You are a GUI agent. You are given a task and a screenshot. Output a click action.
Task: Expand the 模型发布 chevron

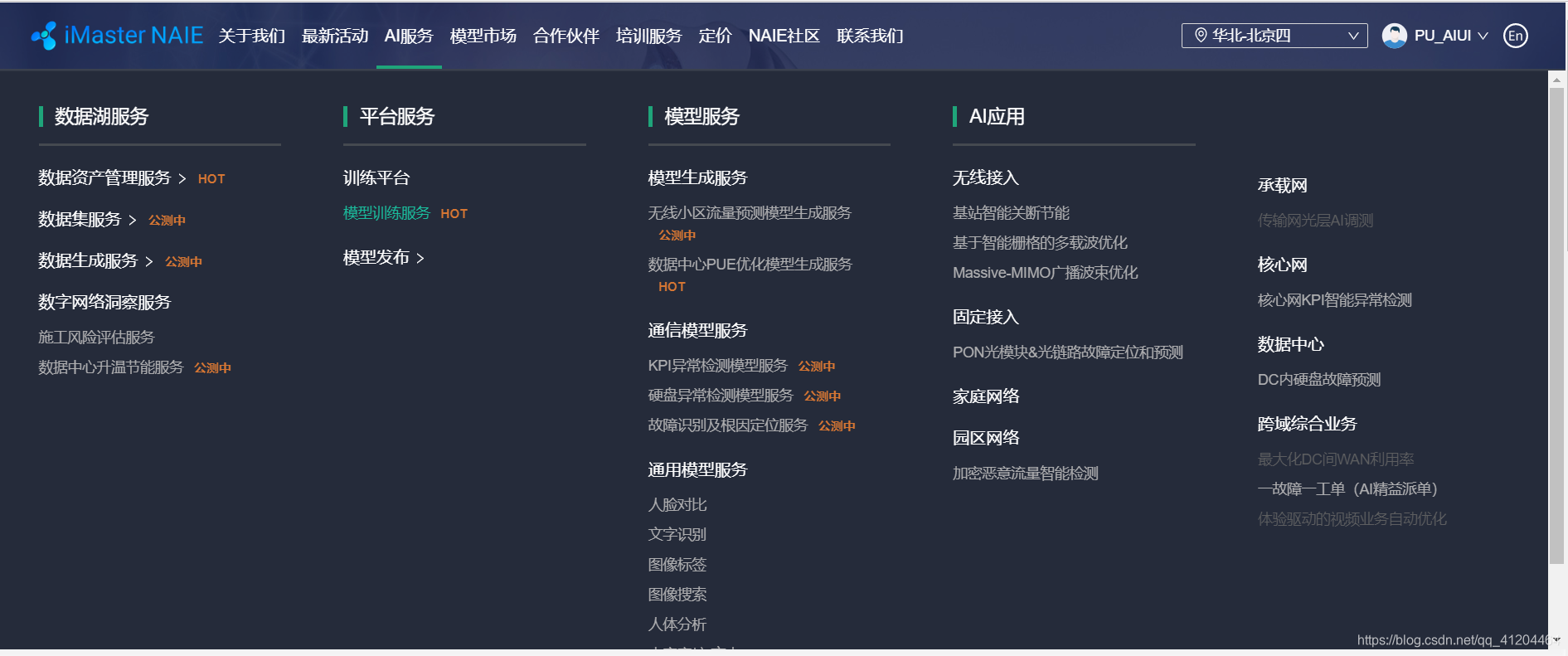[420, 258]
